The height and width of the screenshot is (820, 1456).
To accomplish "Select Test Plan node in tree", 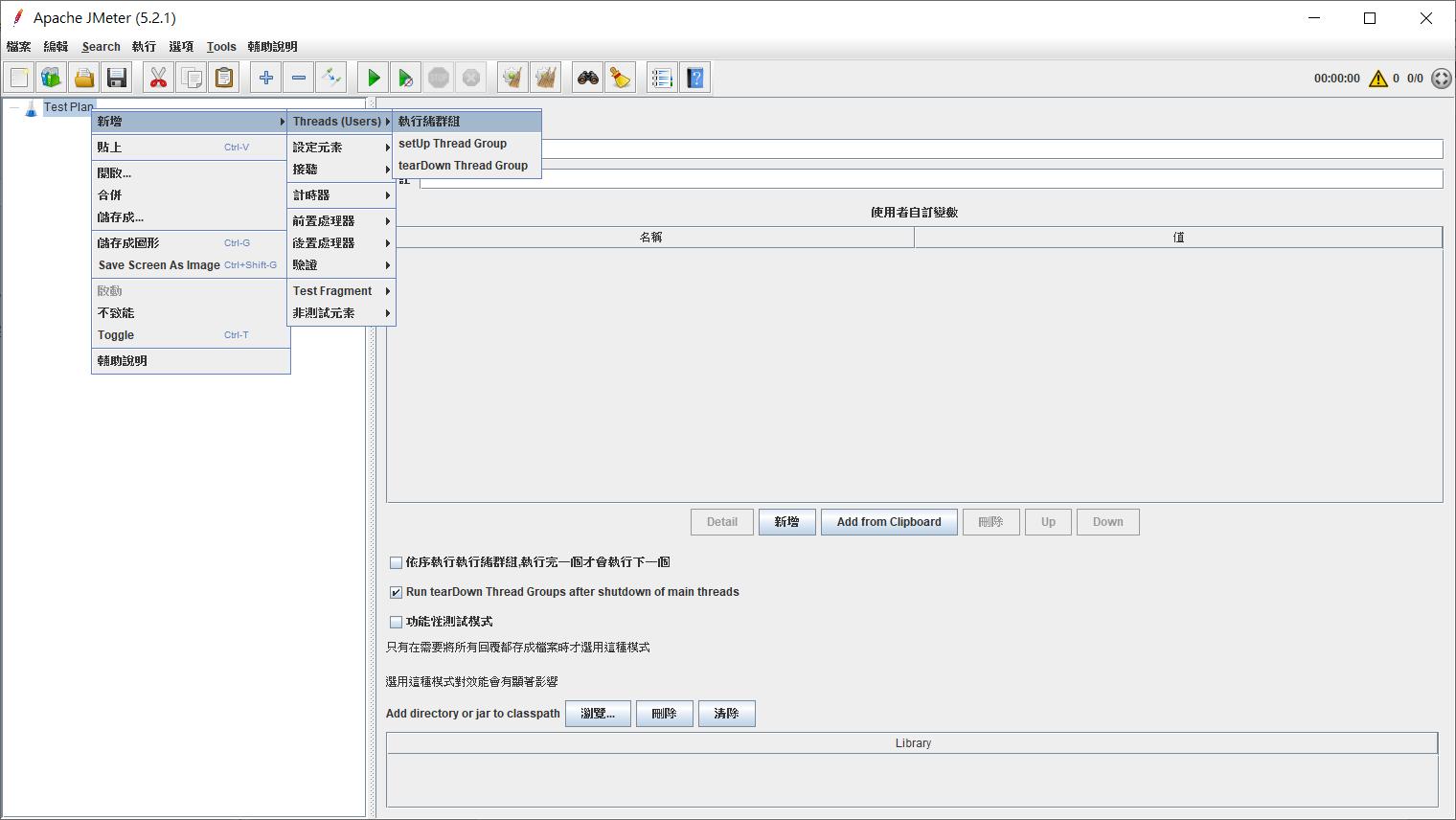I will click(x=68, y=107).
